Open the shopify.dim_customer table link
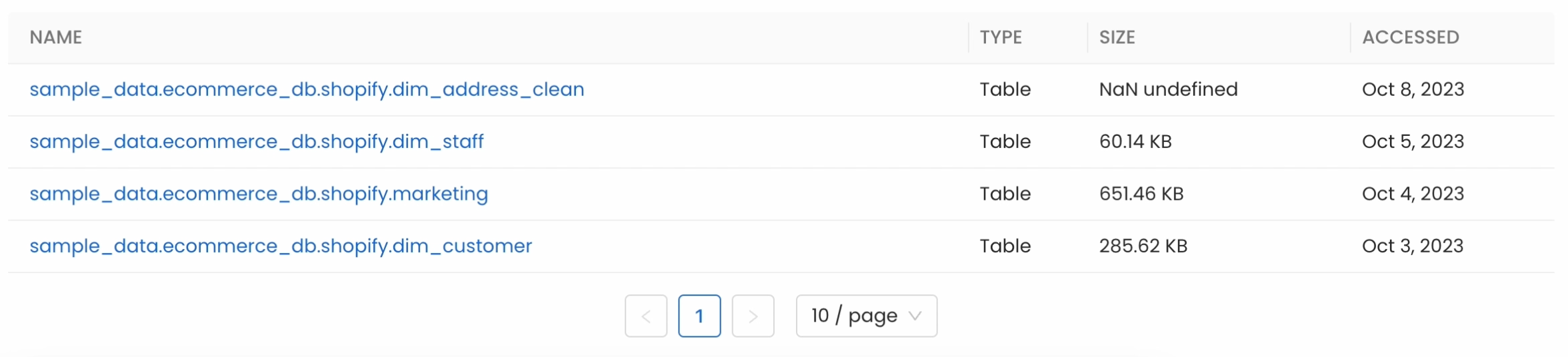Viewport: 1568px width, 357px height. 281,246
